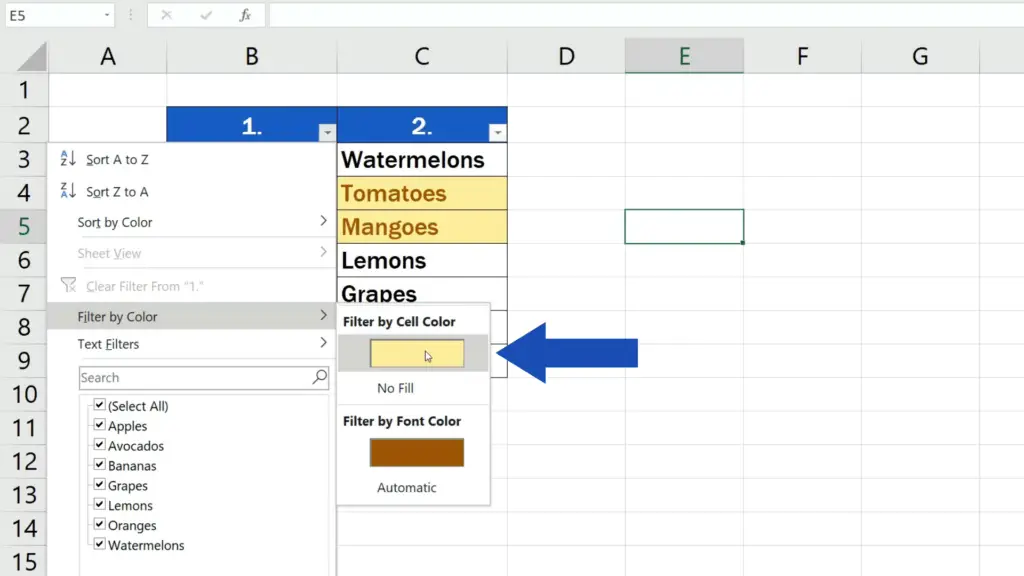Uncheck the Avocados checkbox
1024x576 pixels.
(x=99, y=446)
